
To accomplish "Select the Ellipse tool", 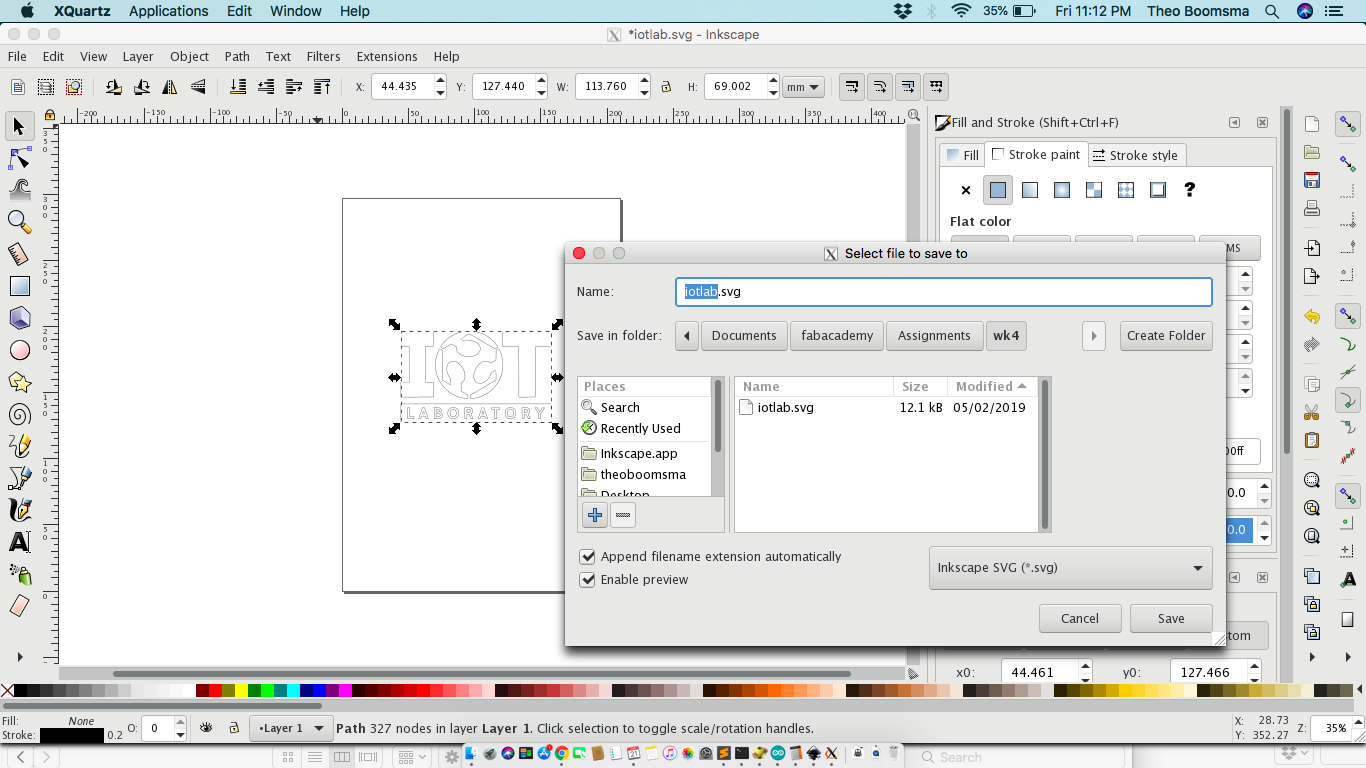I will 20,351.
